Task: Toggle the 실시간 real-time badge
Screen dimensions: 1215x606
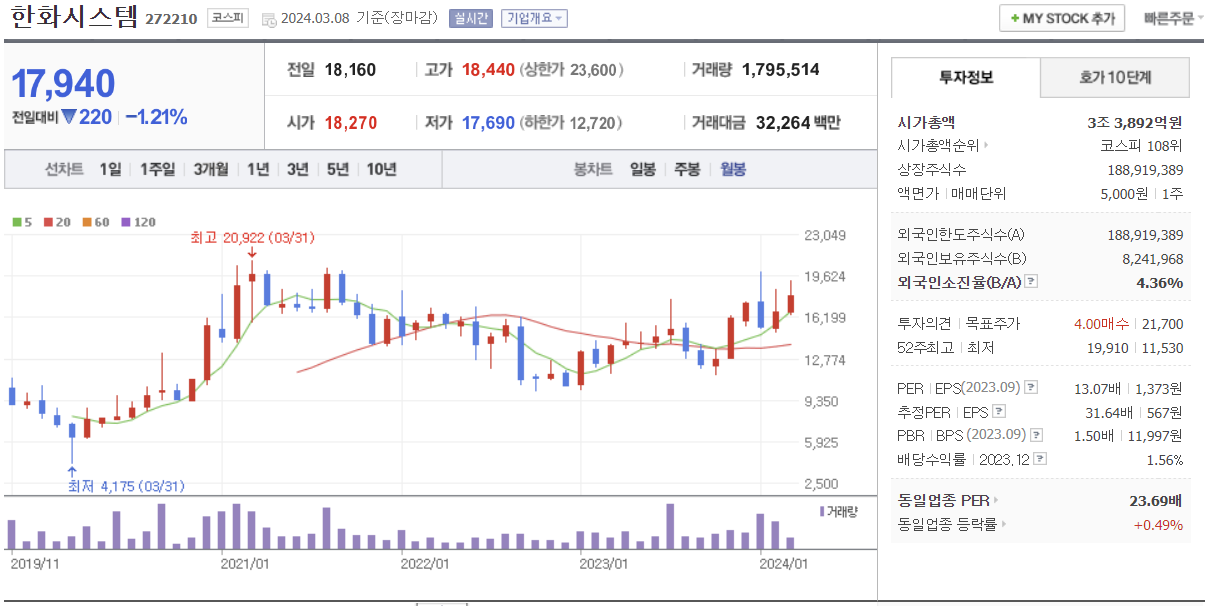Action: point(471,18)
